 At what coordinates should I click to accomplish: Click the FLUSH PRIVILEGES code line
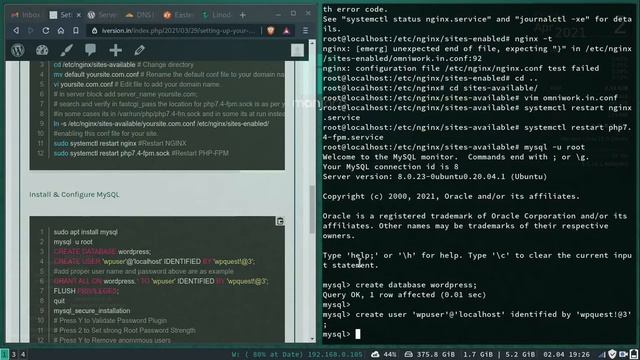tap(86, 291)
